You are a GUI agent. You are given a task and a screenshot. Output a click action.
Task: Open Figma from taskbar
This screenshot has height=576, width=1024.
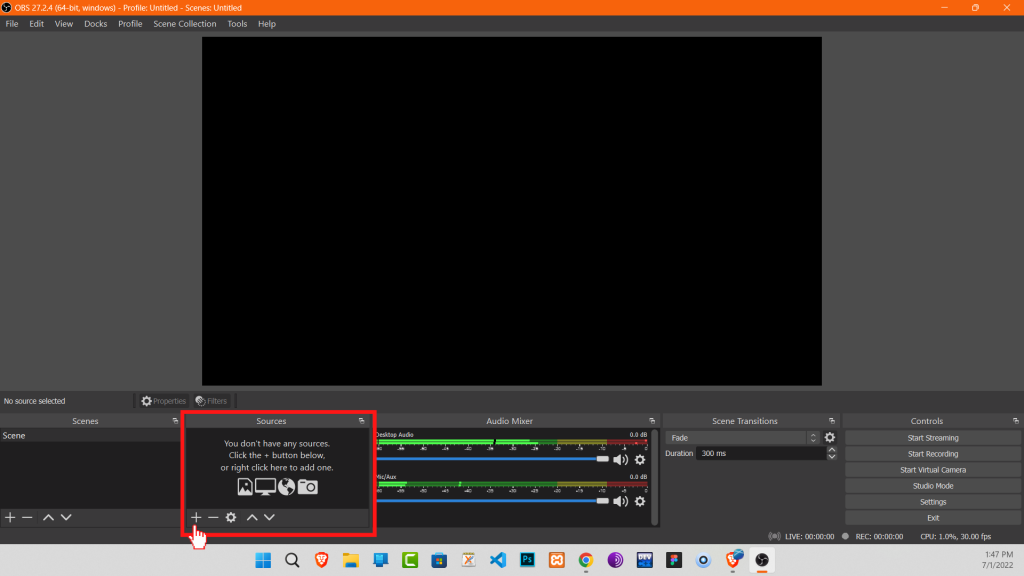(x=674, y=560)
